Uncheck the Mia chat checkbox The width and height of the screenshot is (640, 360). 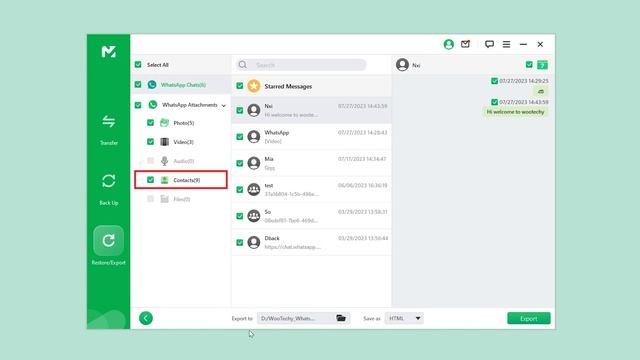point(240,163)
